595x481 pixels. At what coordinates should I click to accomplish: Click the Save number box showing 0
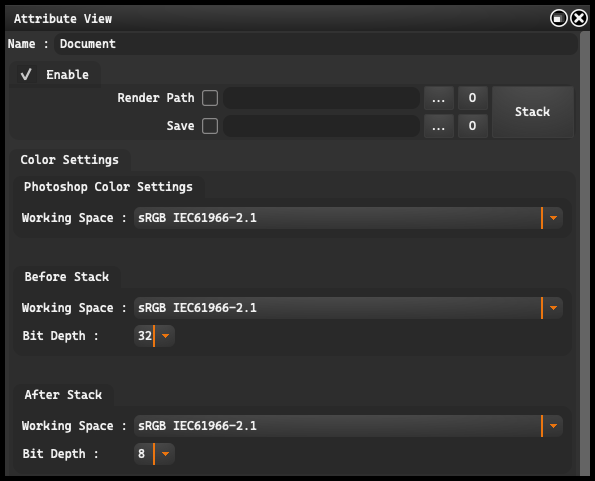(x=472, y=126)
